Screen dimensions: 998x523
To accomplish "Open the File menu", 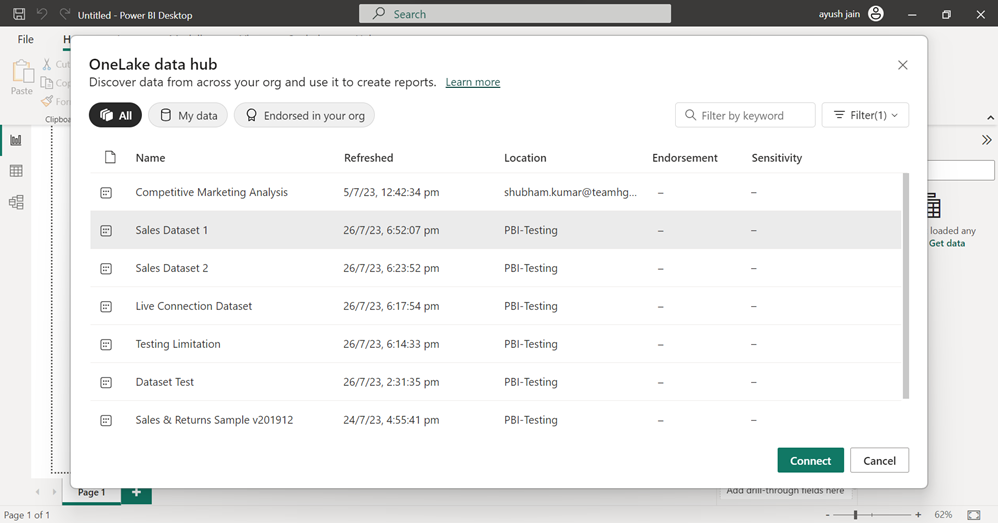I will click(x=25, y=39).
